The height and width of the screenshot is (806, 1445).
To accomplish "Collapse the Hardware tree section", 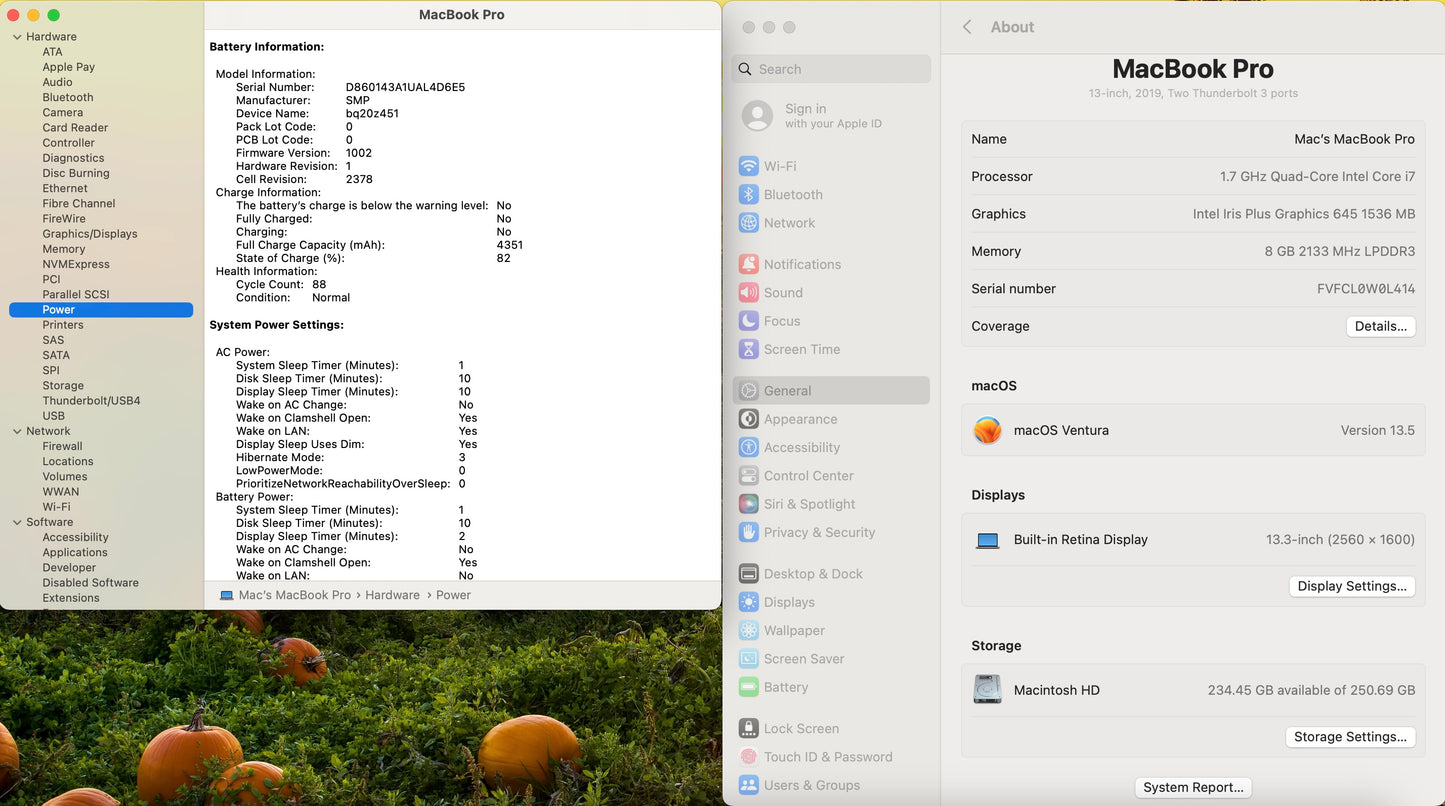I will [x=17, y=37].
